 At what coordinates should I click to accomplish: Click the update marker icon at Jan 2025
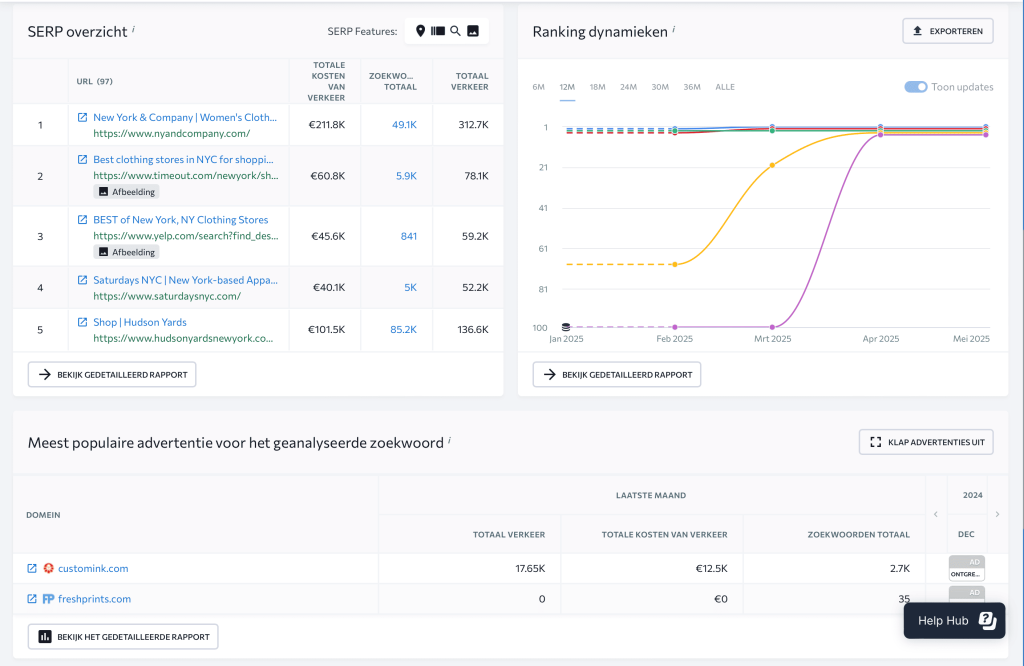click(x=566, y=326)
